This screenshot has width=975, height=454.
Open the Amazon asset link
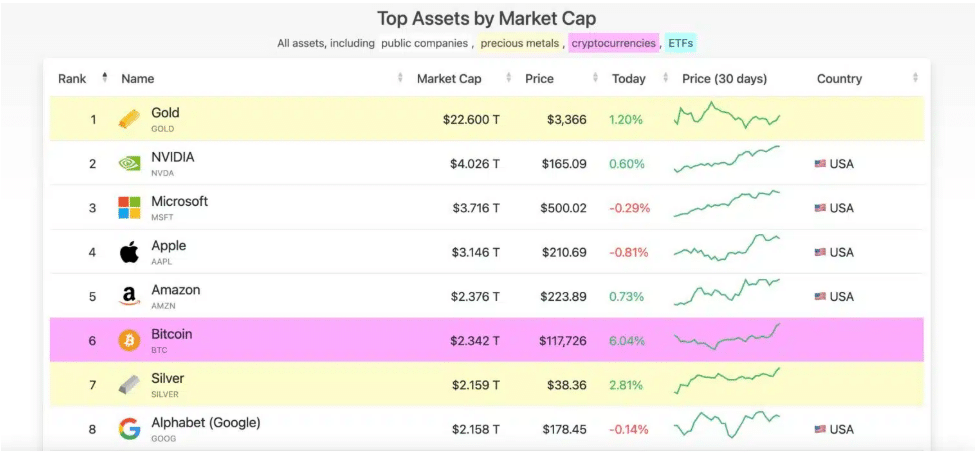pos(176,290)
